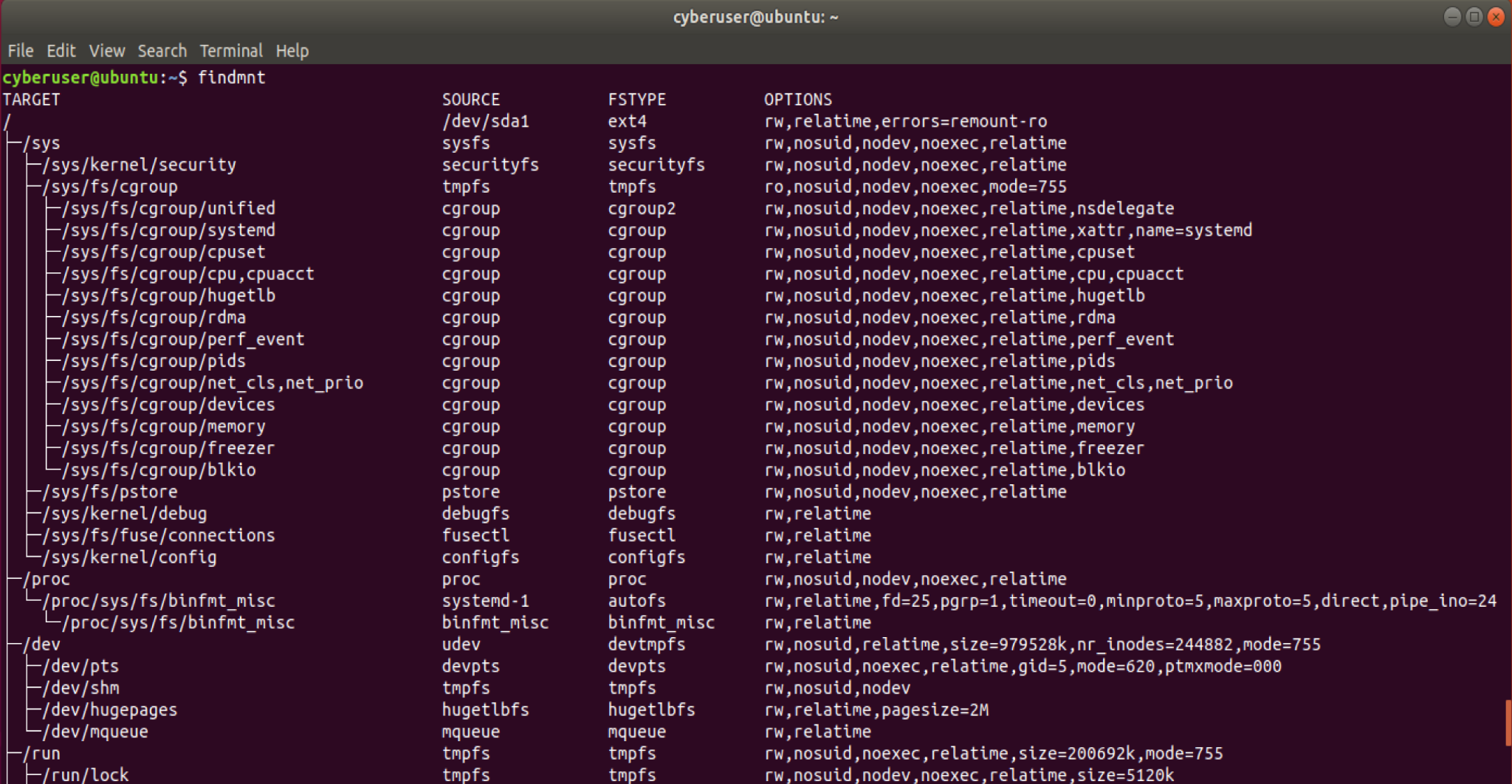Click the /dev/sda1 source text

[485, 122]
